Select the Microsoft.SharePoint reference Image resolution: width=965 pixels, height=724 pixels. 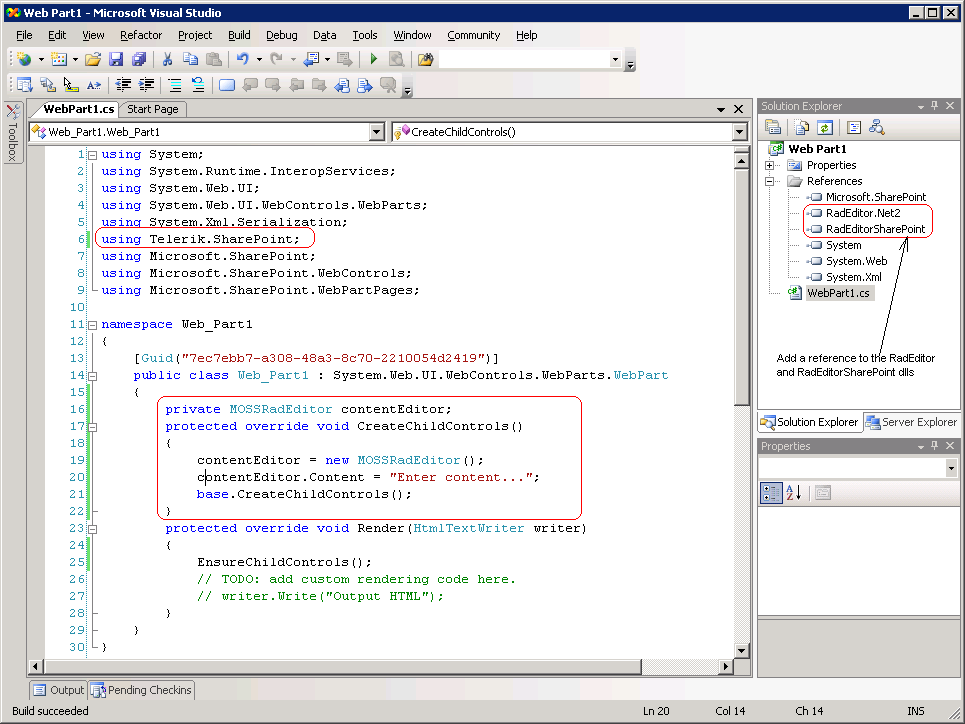tap(876, 197)
